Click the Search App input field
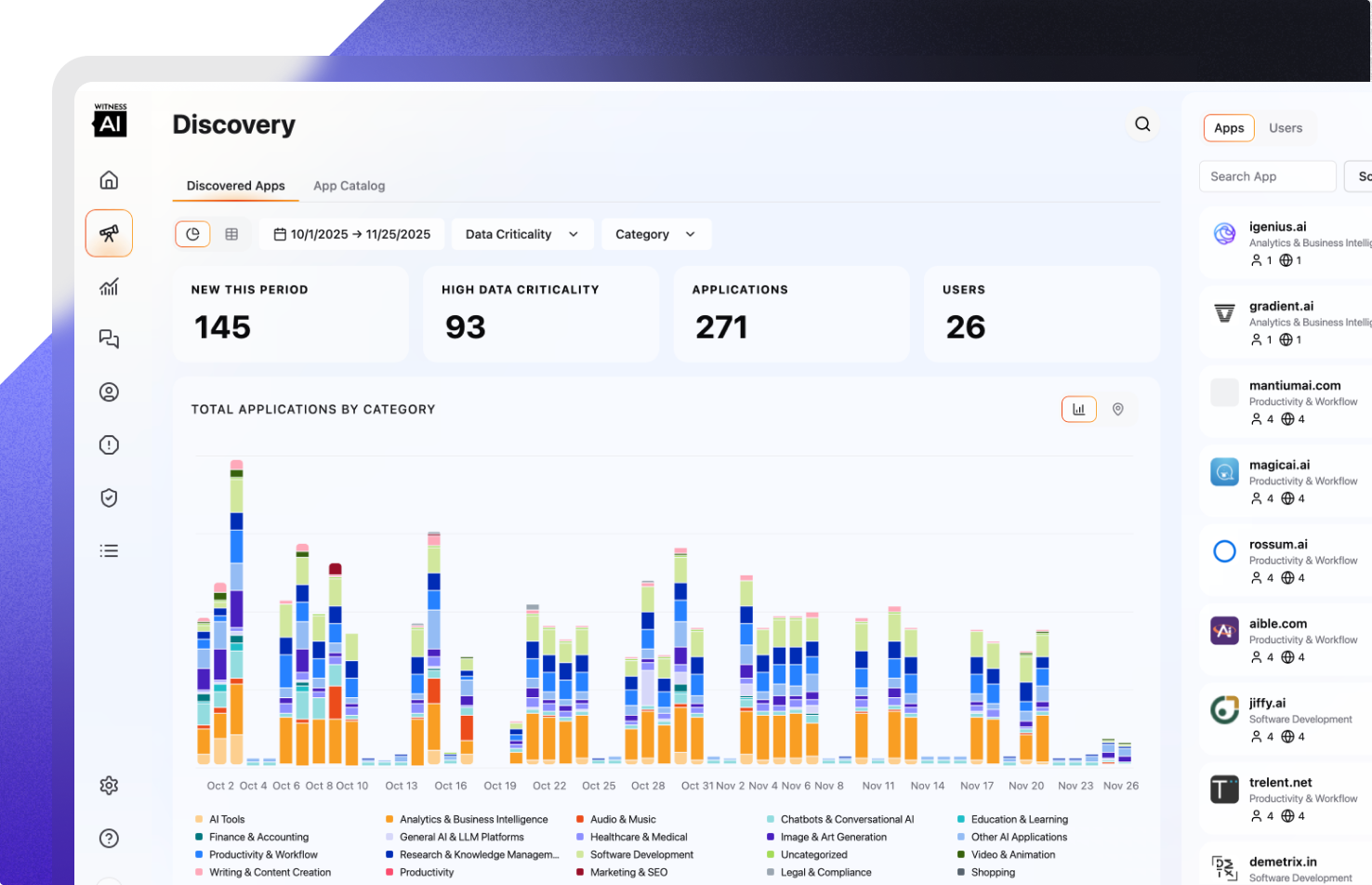Image resolution: width=1372 pixels, height=885 pixels. (1266, 177)
